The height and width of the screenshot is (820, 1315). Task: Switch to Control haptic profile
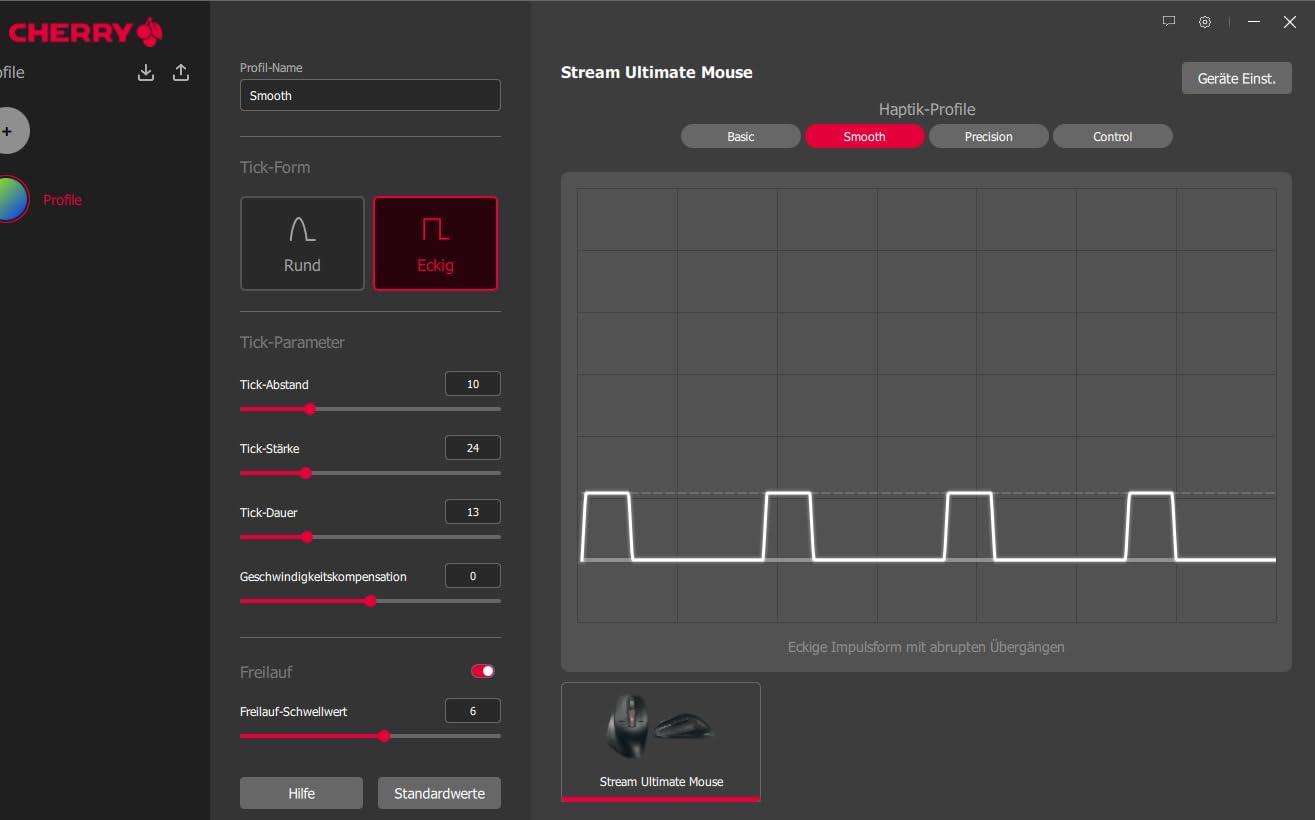click(x=1113, y=136)
